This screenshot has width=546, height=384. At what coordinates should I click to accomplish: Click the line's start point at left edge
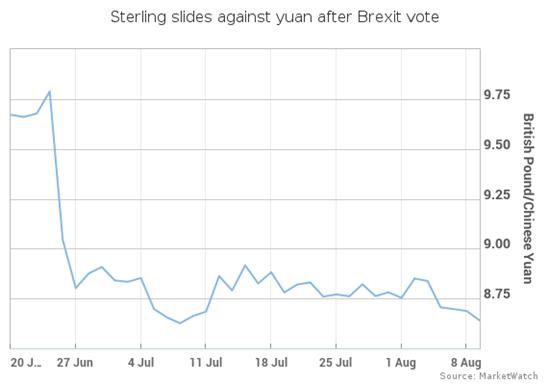[11, 114]
